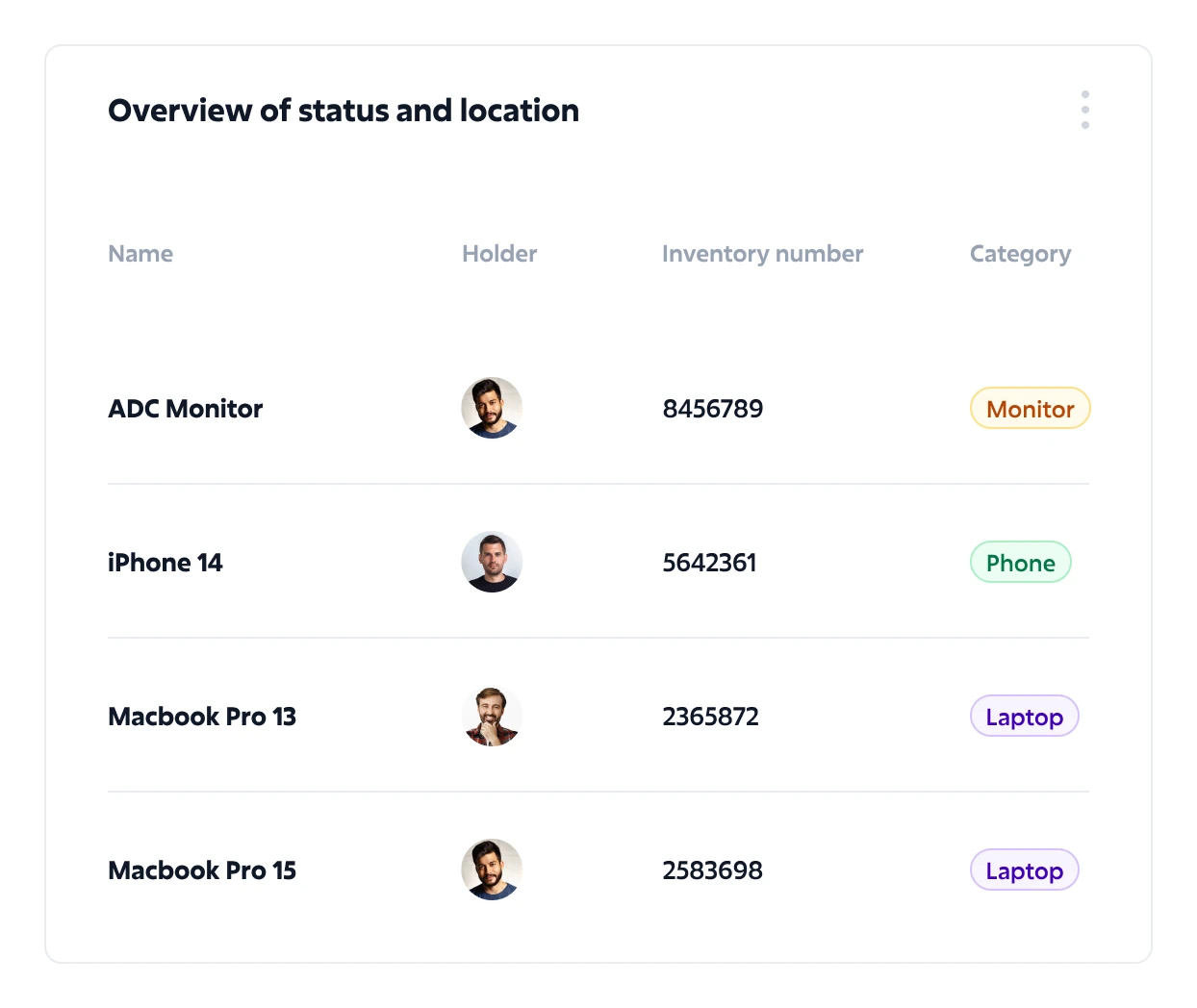1197x1008 pixels.
Task: Sort by the Name column header
Action: [140, 254]
